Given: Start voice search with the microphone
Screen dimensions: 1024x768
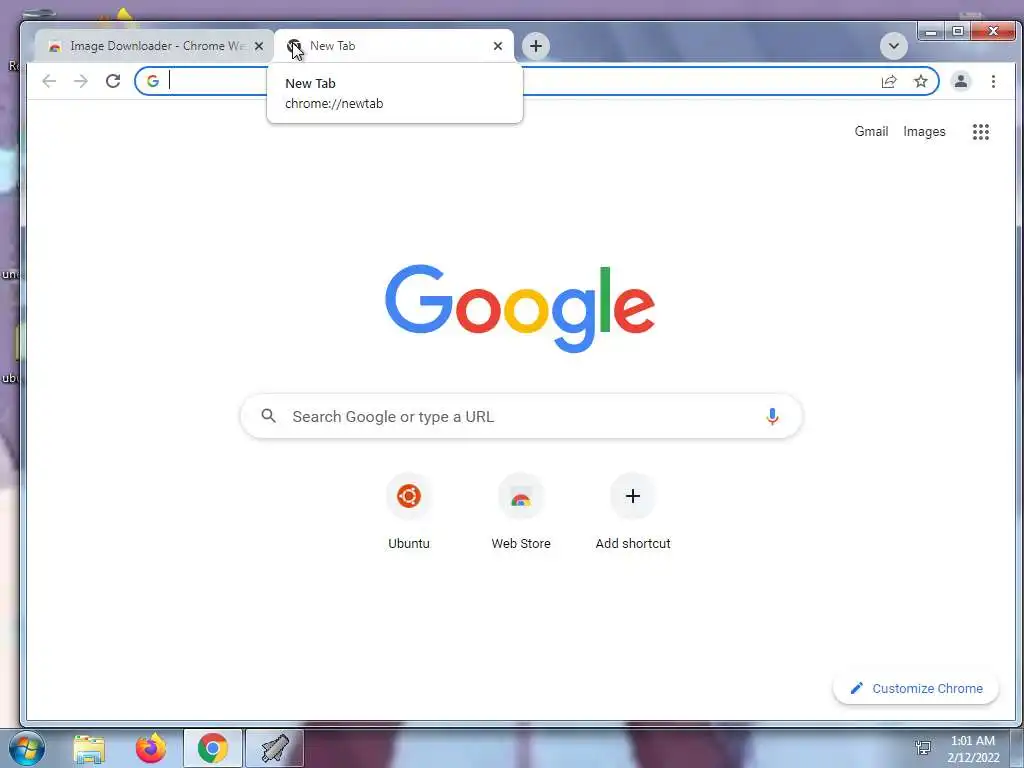Looking at the screenshot, I should coord(772,417).
